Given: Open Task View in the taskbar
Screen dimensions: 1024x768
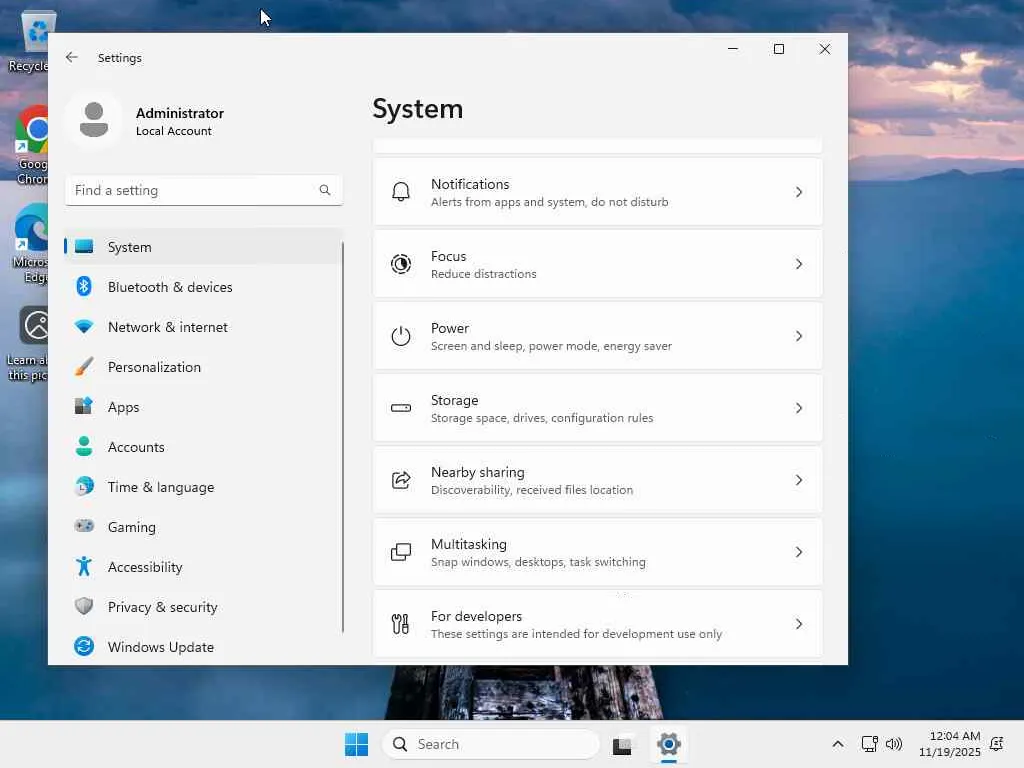Looking at the screenshot, I should [x=622, y=745].
